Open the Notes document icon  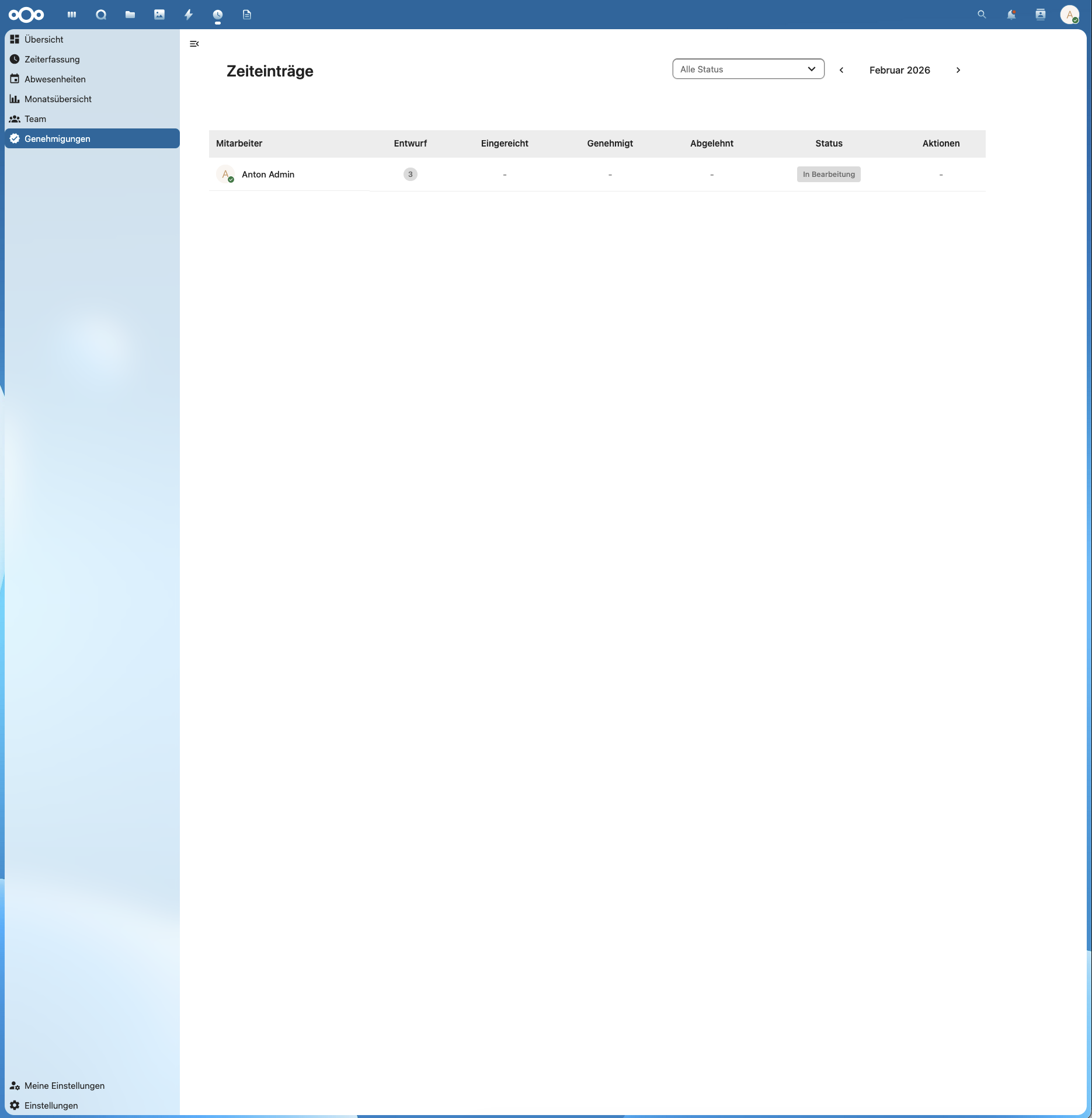click(246, 14)
